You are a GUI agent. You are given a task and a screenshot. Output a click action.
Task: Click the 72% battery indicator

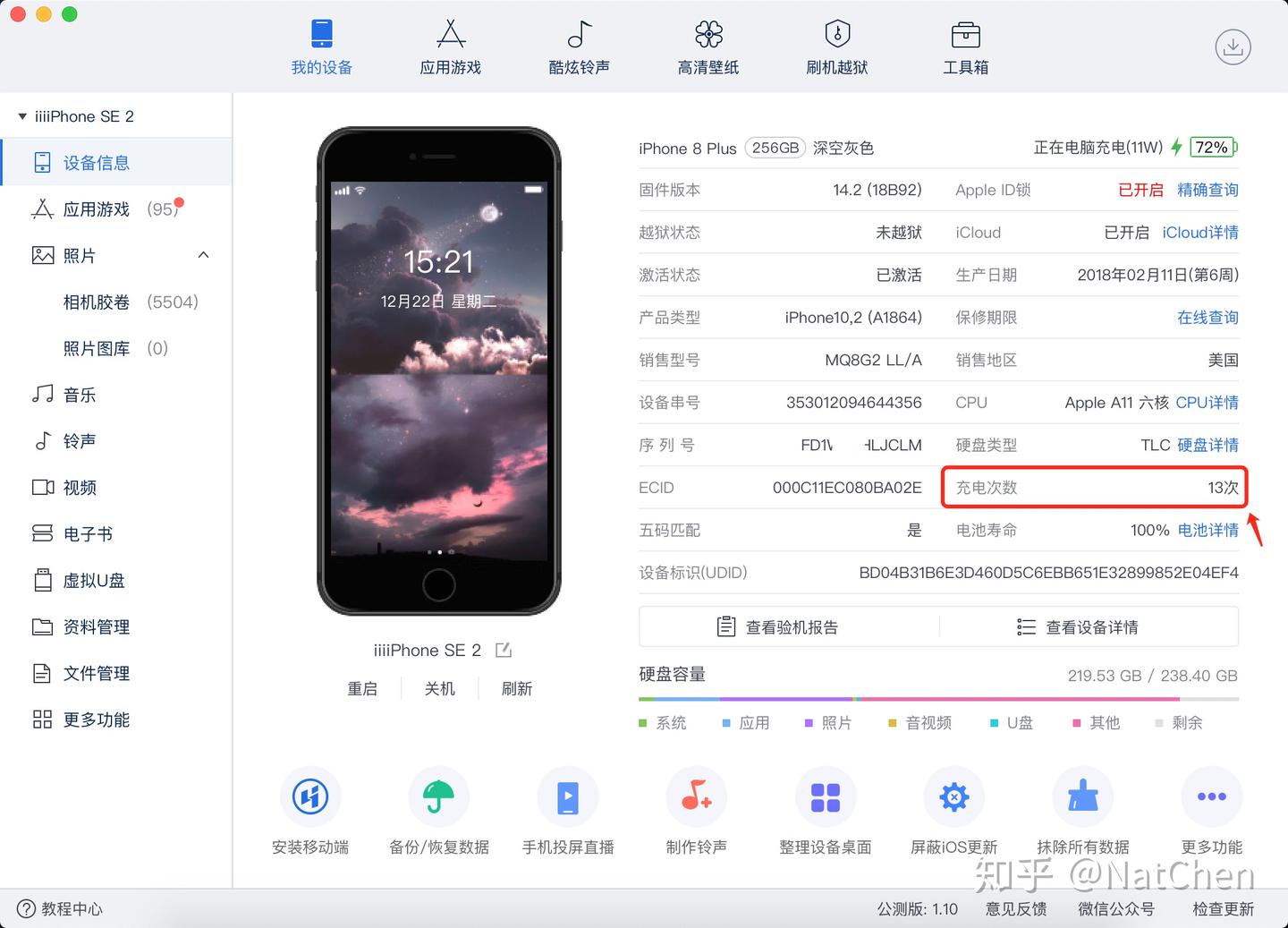coord(1216,148)
